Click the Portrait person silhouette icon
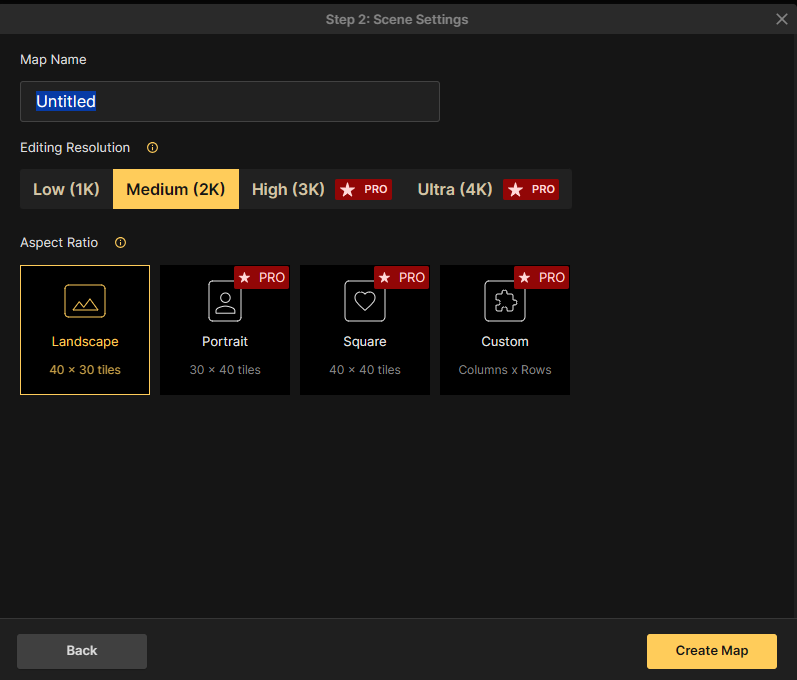 [x=225, y=301]
